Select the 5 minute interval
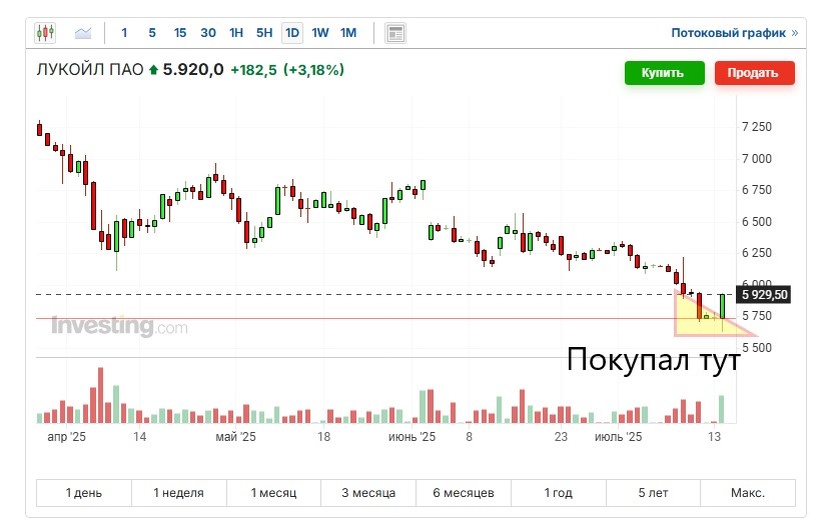Image resolution: width=819 pixels, height=529 pixels. point(152,33)
